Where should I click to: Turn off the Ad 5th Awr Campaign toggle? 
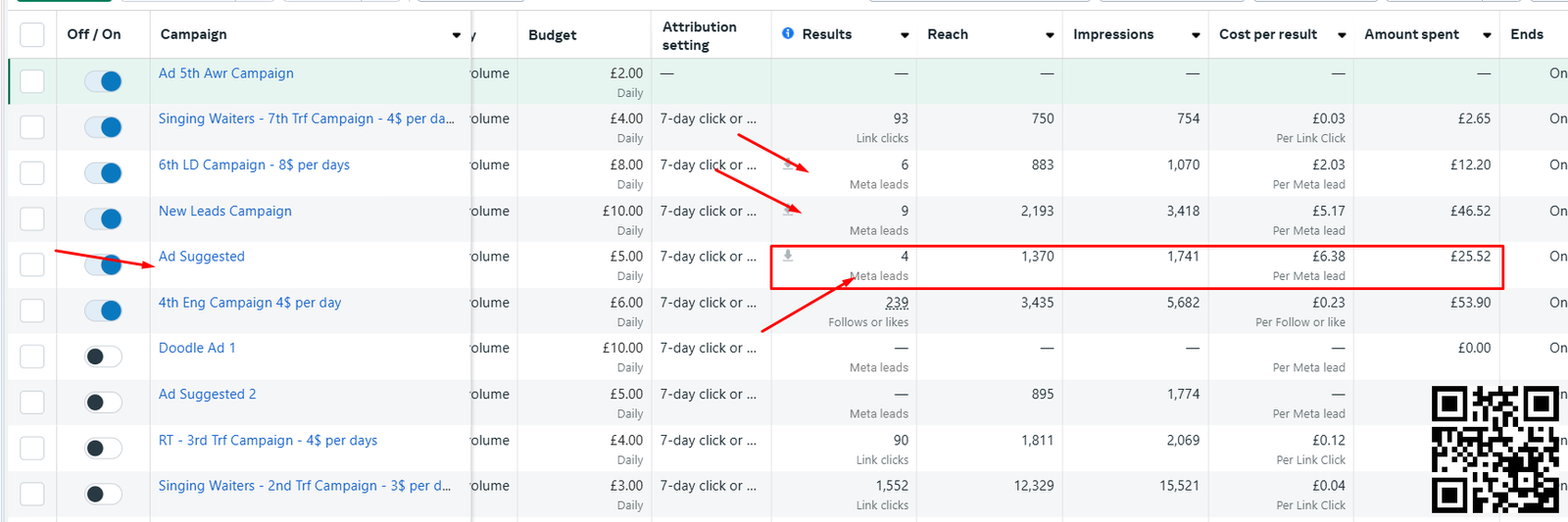coord(103,81)
